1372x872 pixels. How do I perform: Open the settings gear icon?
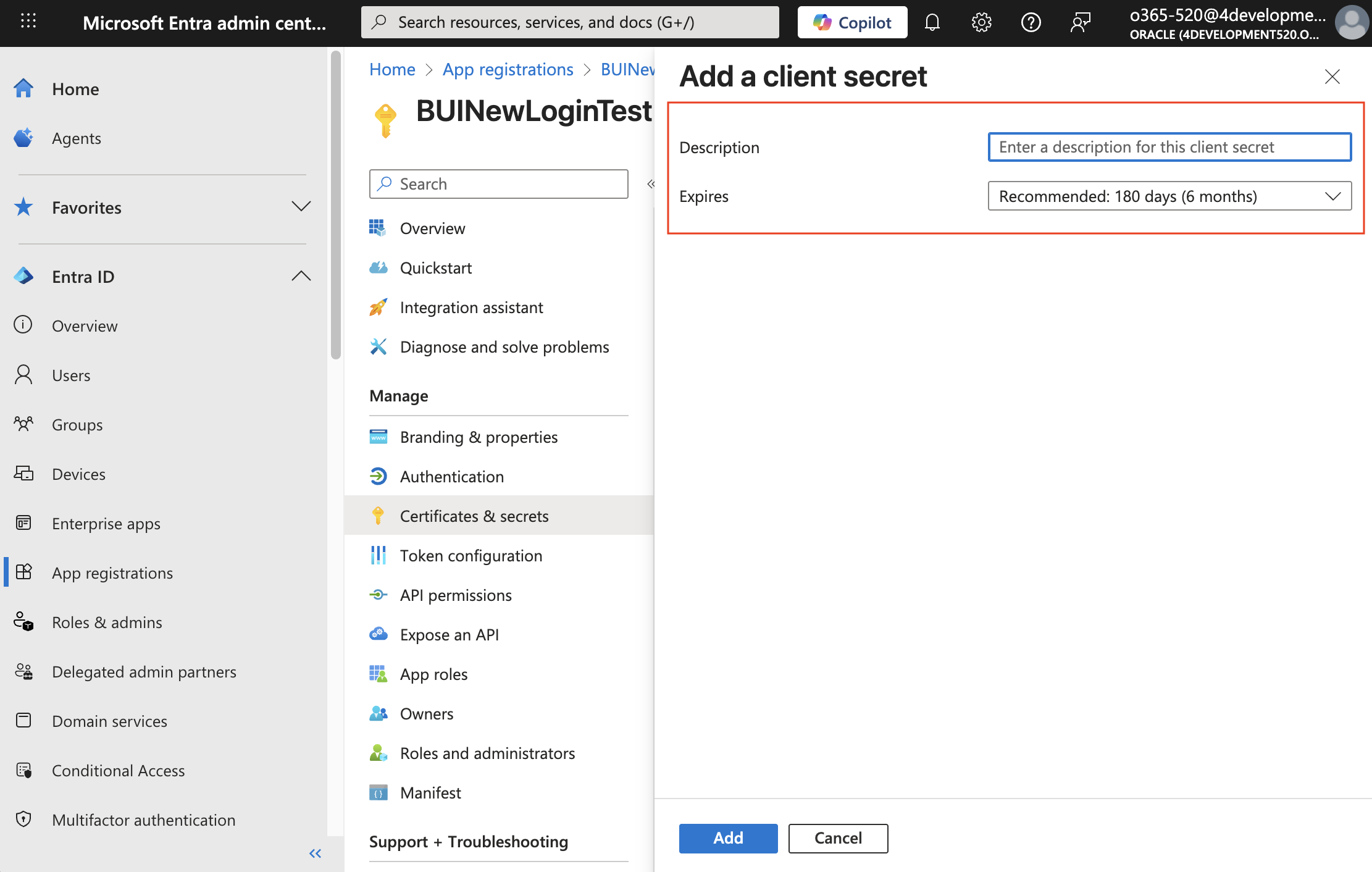click(x=981, y=23)
